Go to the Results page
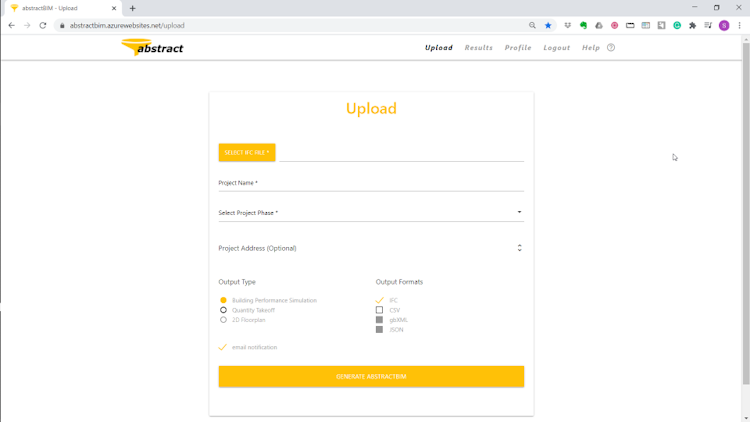 [479, 48]
